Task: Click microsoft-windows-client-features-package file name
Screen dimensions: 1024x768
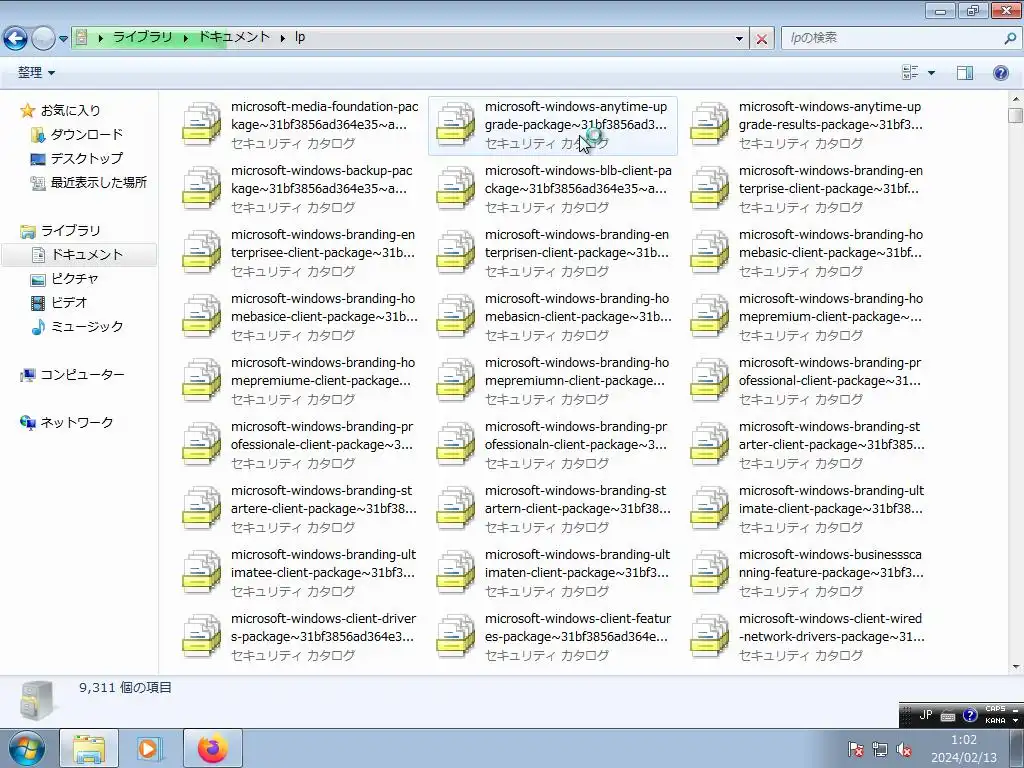Action: [x=578, y=628]
